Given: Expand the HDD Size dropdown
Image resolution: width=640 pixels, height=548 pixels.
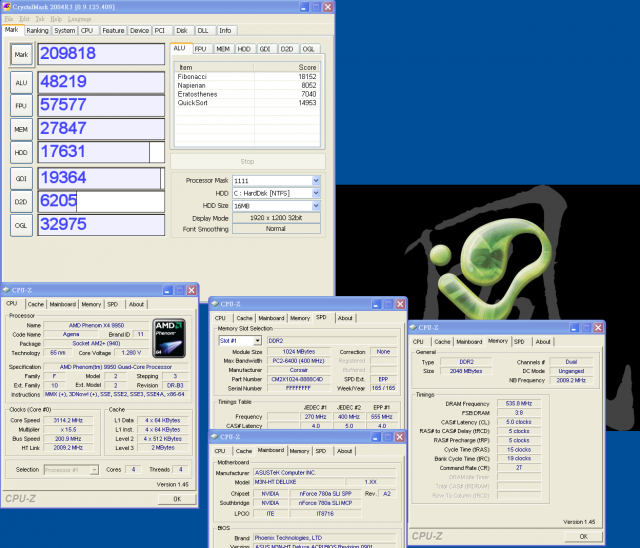Looking at the screenshot, I should 316,206.
